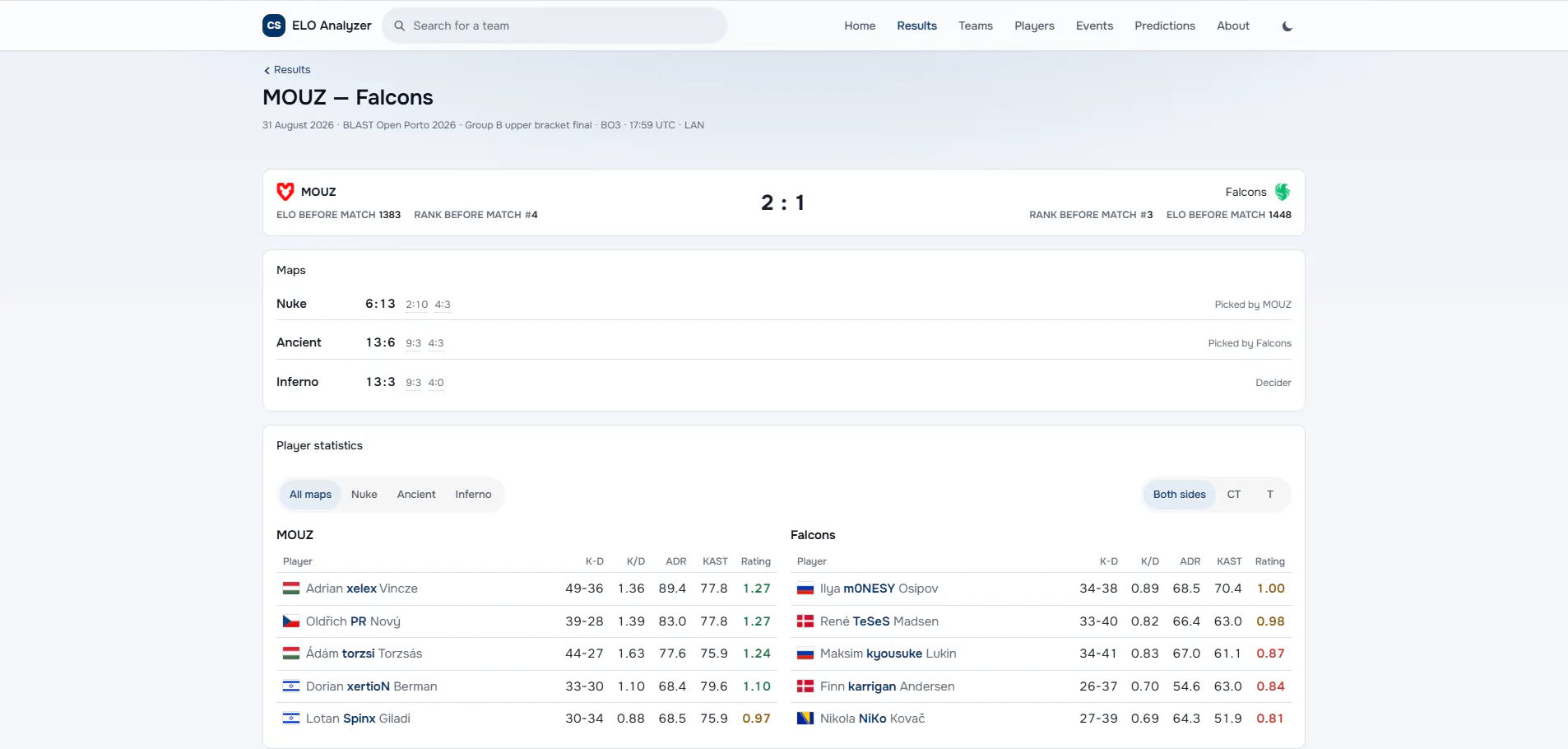This screenshot has width=1568, height=749.
Task: Open MOUZ team name in score header
Action: (318, 192)
